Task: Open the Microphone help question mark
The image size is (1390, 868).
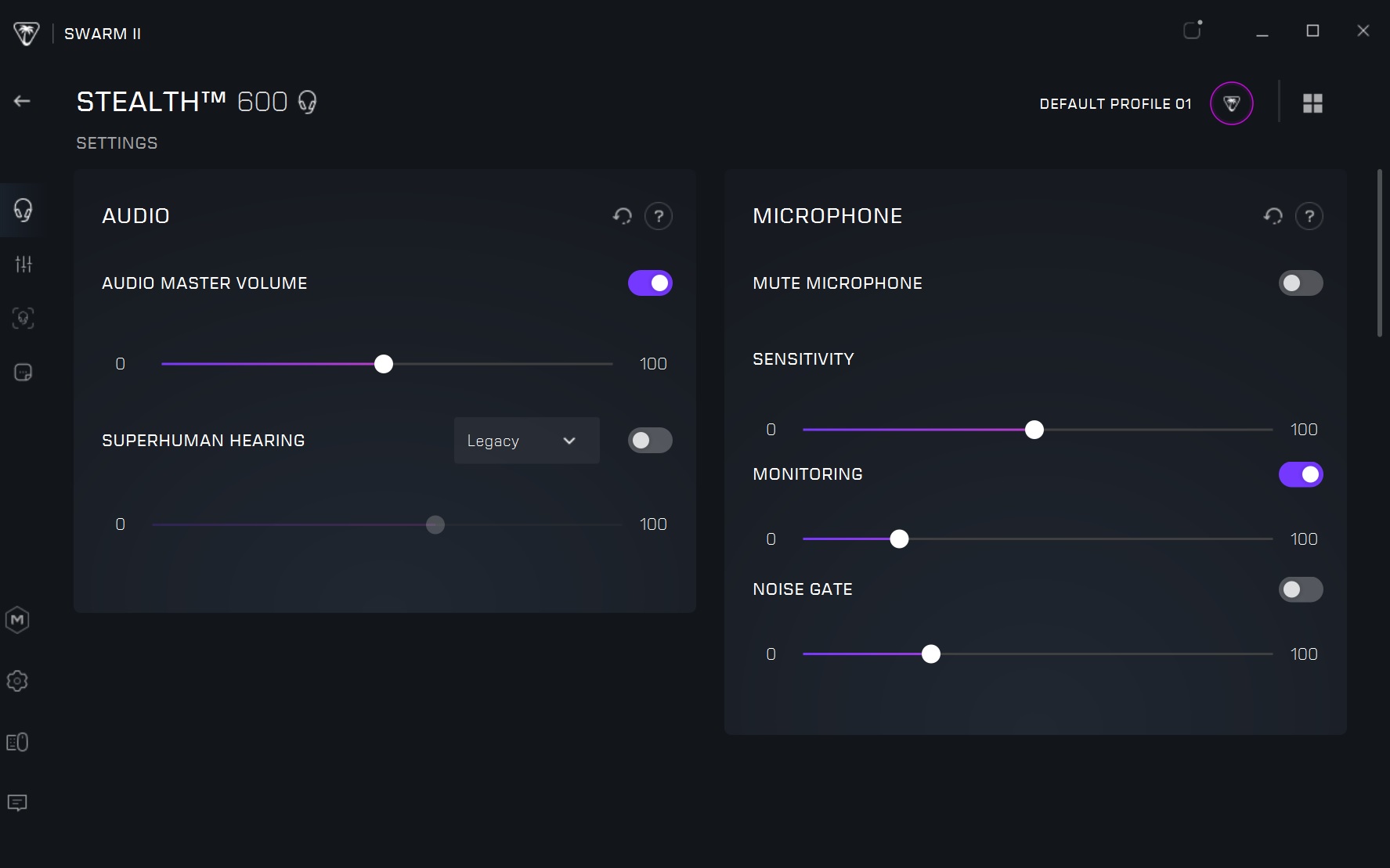Action: (1309, 216)
